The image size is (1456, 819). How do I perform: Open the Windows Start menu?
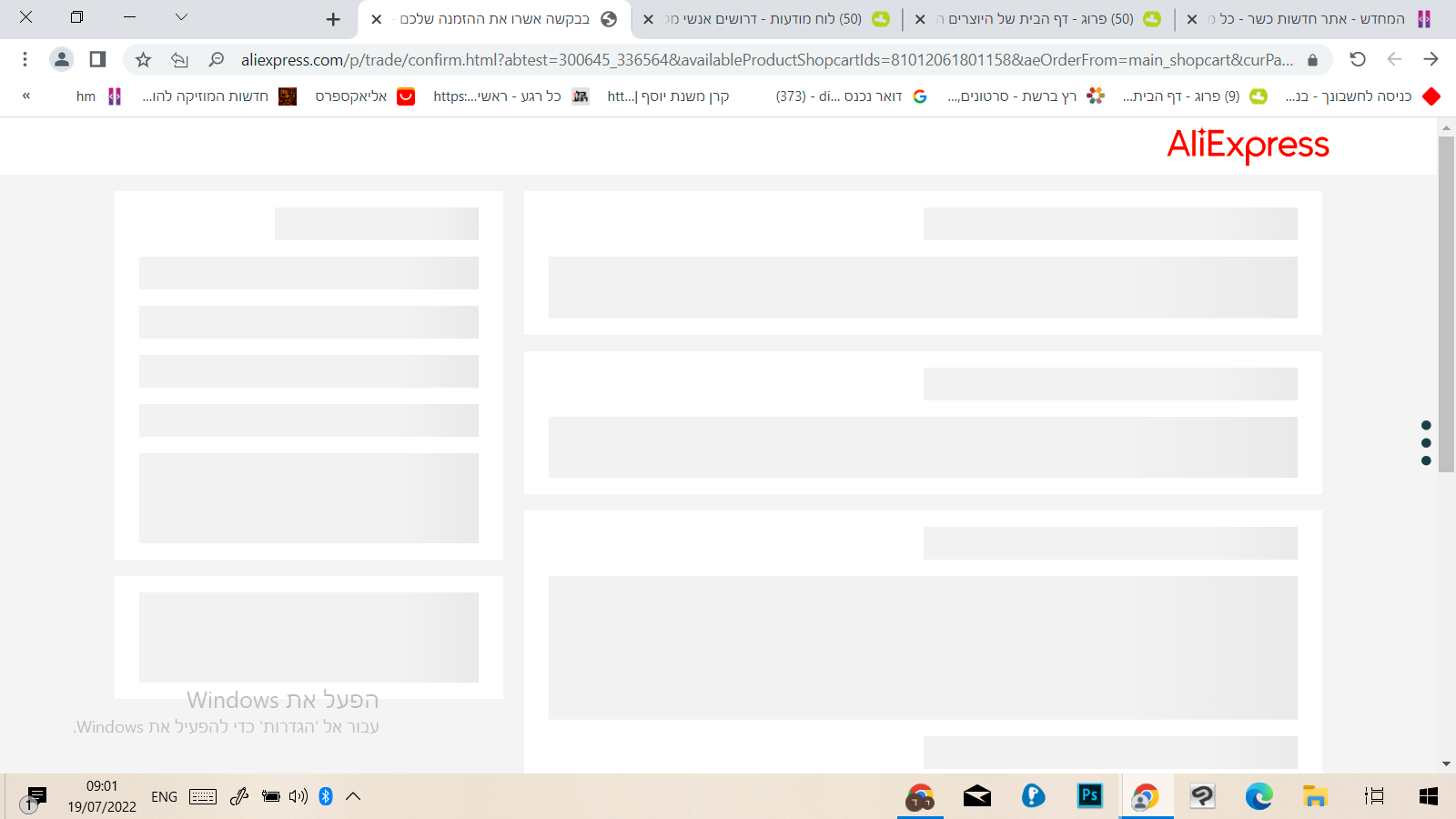click(1429, 797)
